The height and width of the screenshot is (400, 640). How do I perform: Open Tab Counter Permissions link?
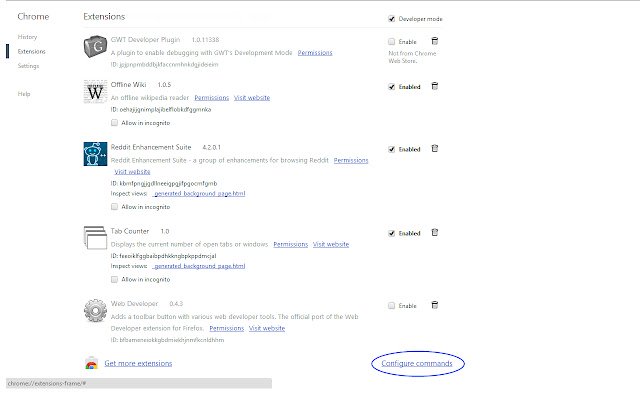pyautogui.click(x=291, y=244)
